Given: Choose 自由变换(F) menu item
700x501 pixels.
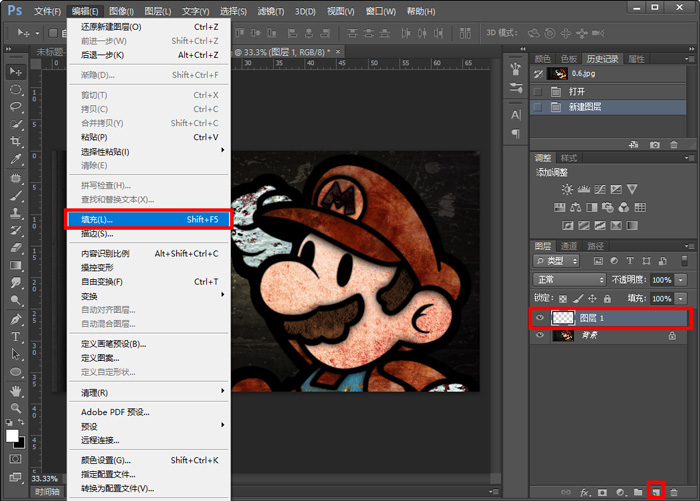Looking at the screenshot, I should [x=149, y=282].
